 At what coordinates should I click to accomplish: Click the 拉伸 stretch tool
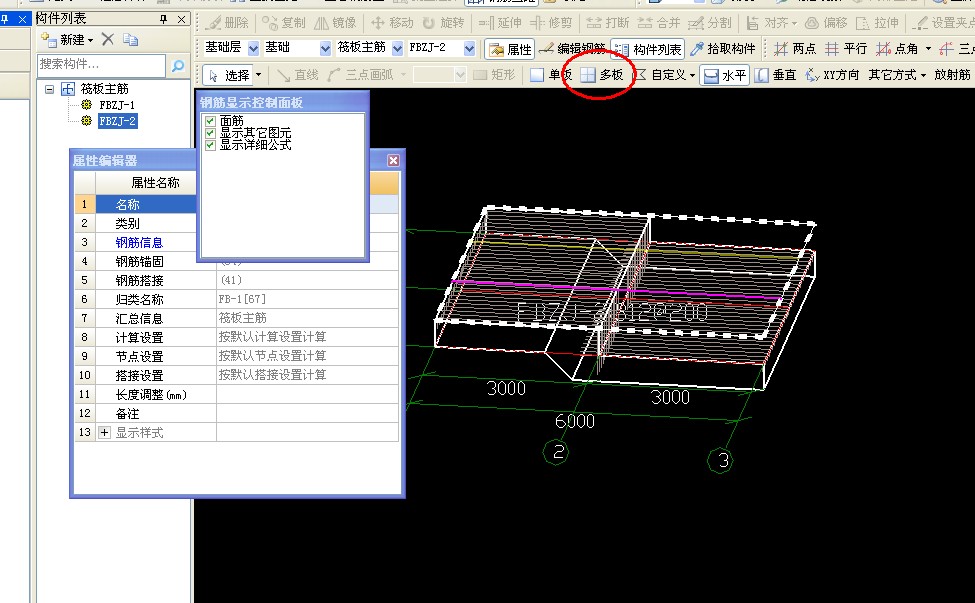(877, 23)
